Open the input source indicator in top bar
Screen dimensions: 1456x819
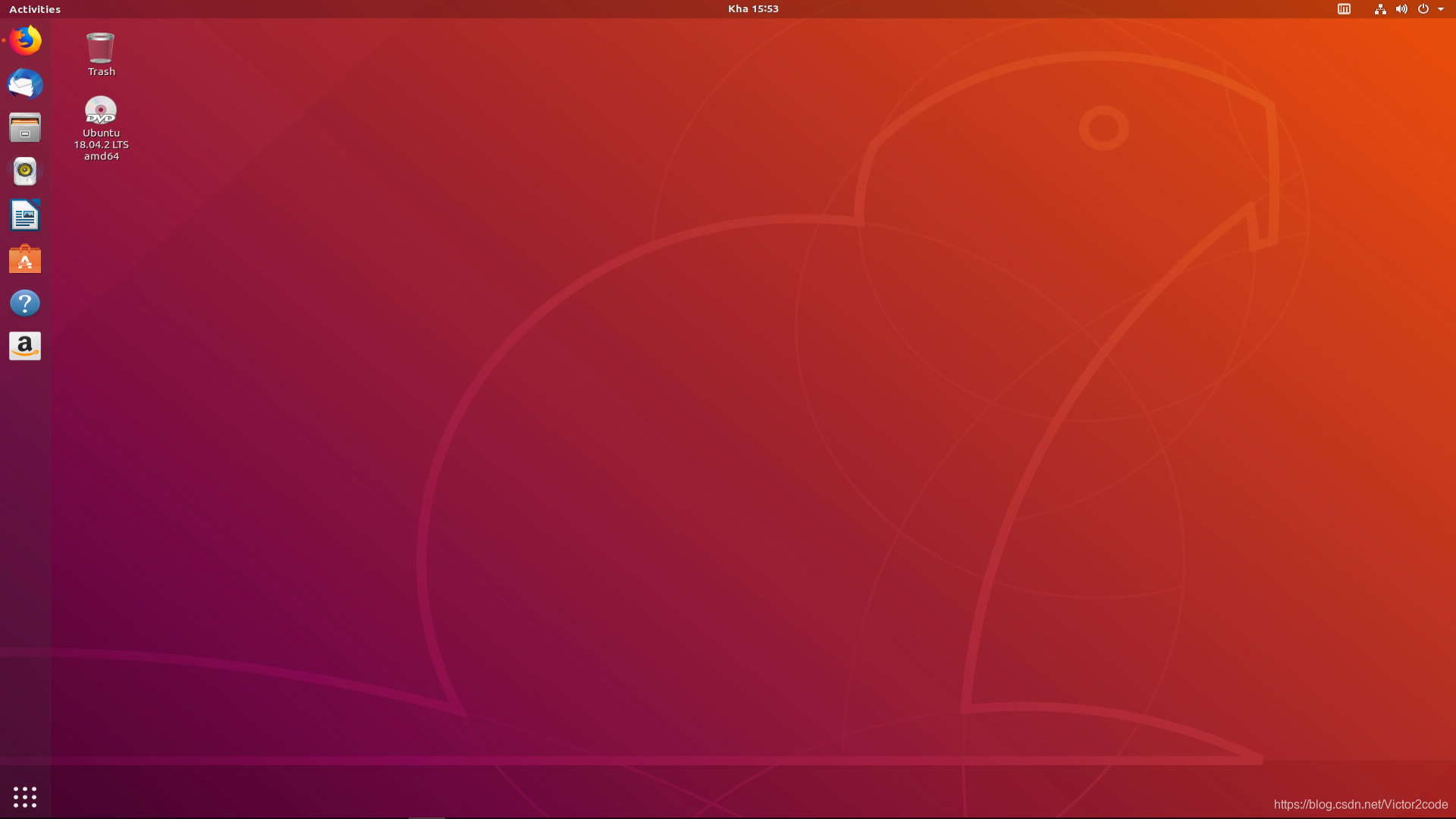tap(1344, 9)
